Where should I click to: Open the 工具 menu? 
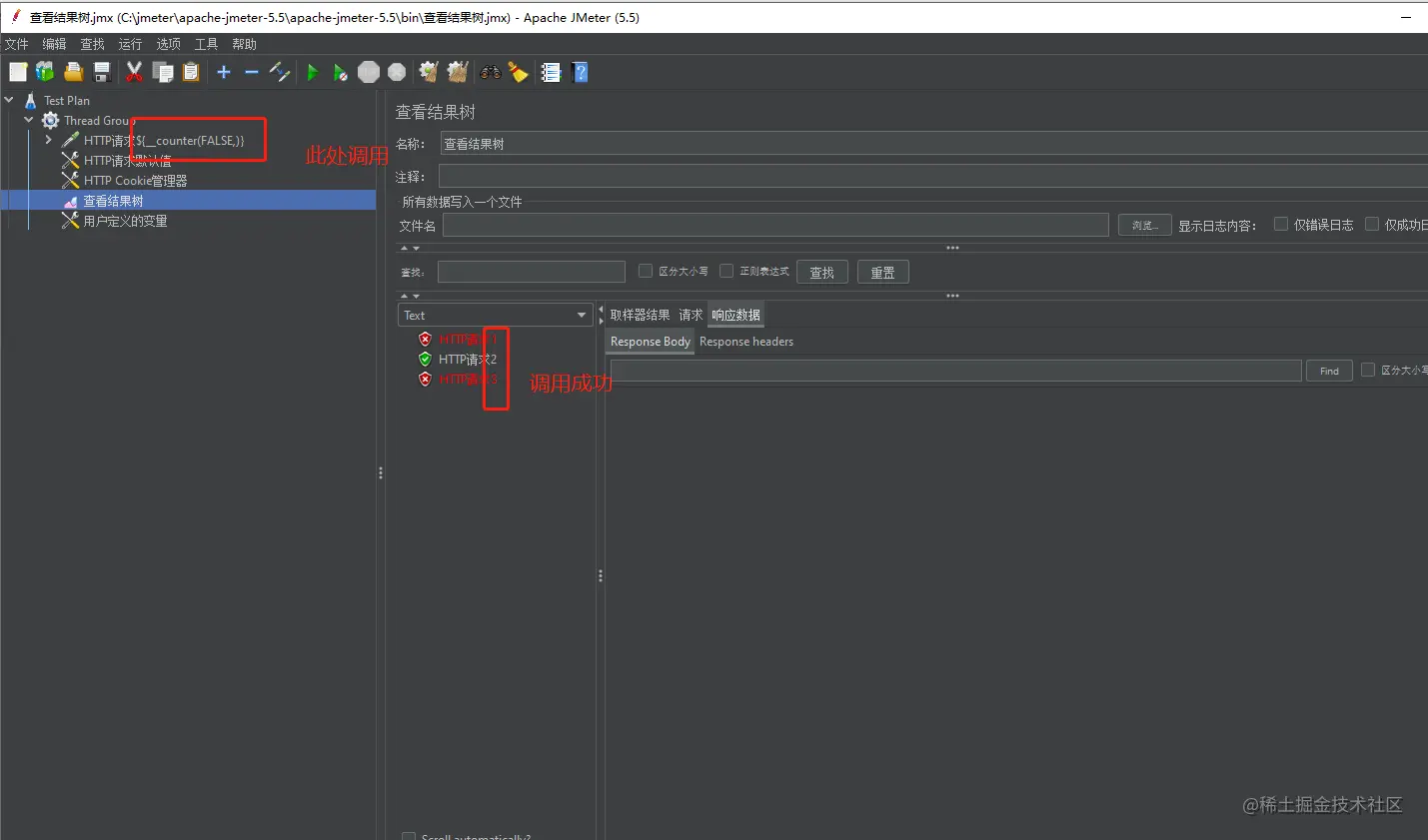[206, 44]
